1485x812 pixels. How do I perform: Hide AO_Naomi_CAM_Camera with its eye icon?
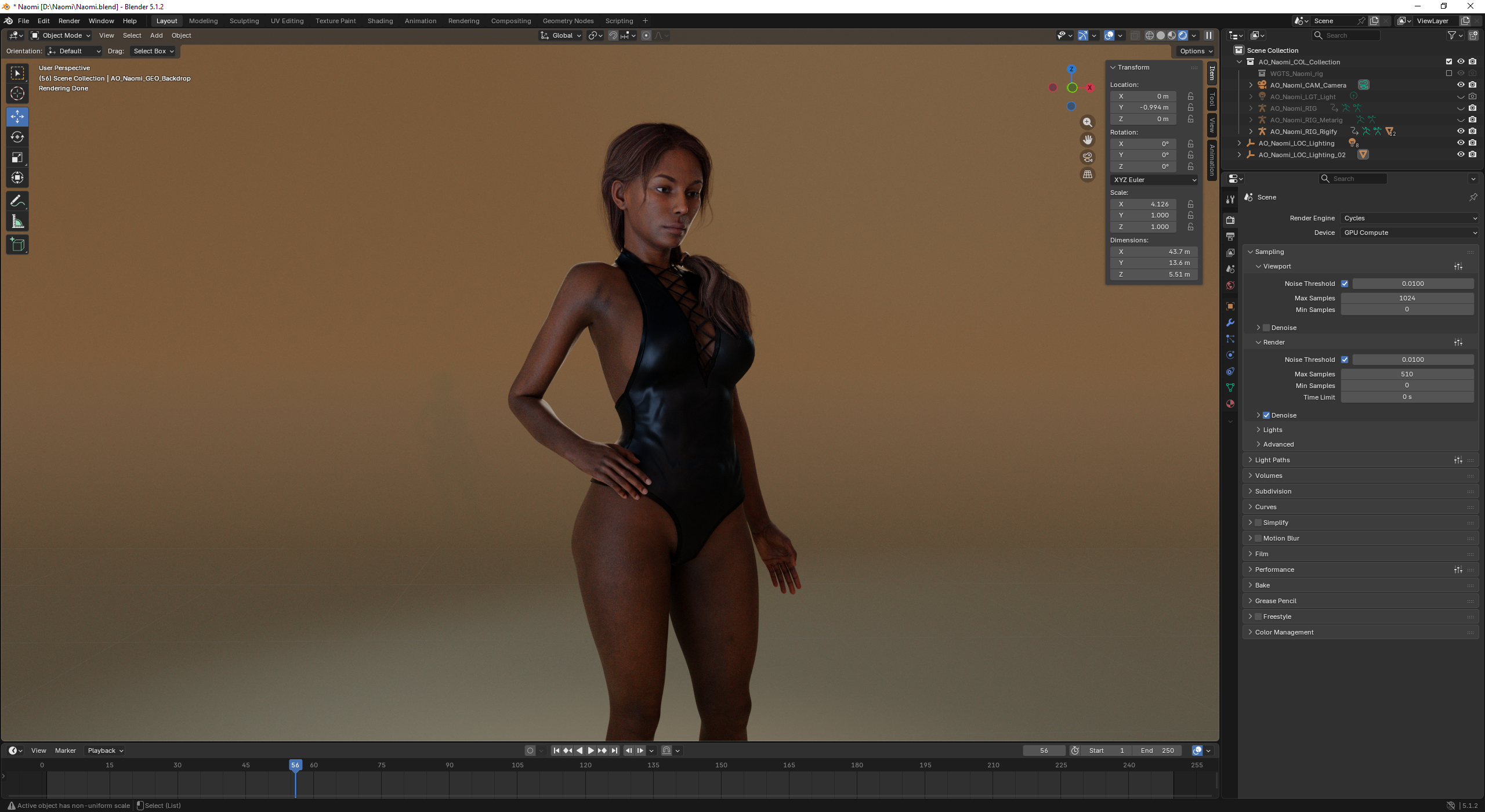pyautogui.click(x=1461, y=85)
